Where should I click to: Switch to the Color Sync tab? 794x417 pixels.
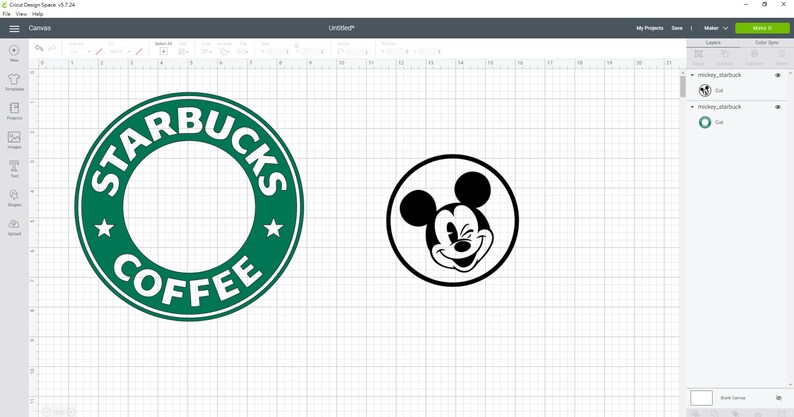point(767,43)
